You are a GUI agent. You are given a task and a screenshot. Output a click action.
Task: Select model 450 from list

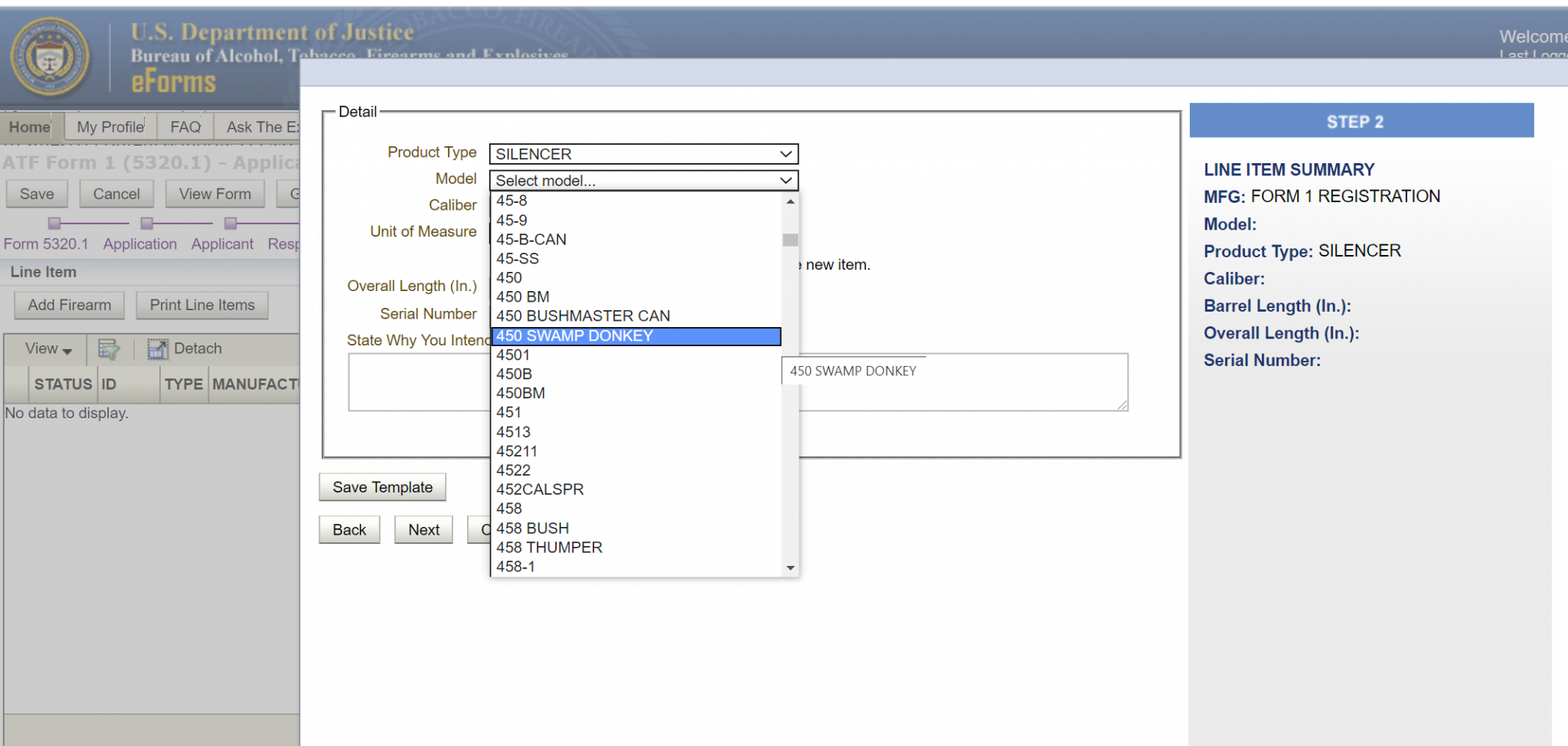pos(635,278)
